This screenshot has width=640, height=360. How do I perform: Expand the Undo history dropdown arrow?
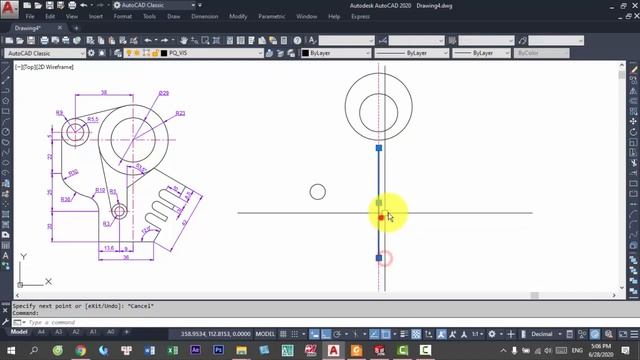[156, 40]
